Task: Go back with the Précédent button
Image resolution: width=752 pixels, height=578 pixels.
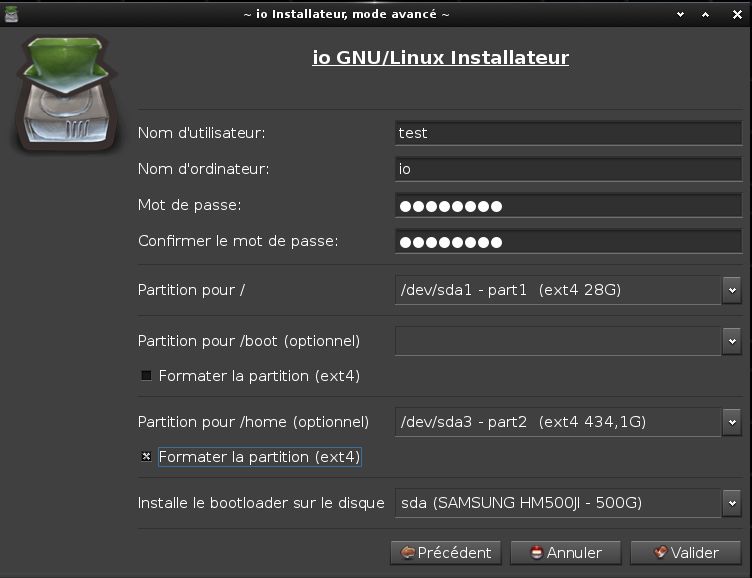Action: (446, 553)
